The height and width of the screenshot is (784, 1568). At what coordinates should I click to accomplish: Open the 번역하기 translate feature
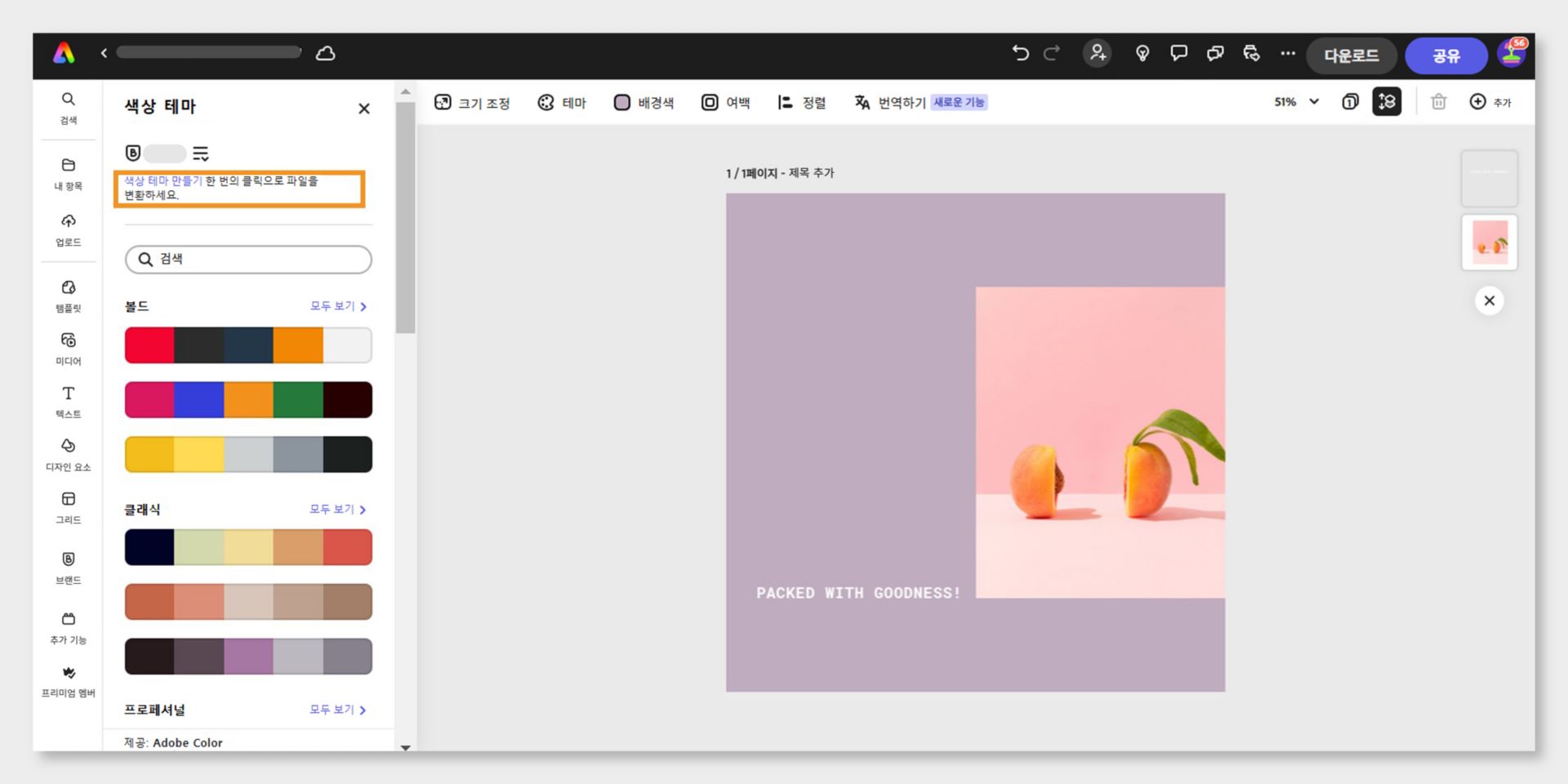[x=889, y=102]
